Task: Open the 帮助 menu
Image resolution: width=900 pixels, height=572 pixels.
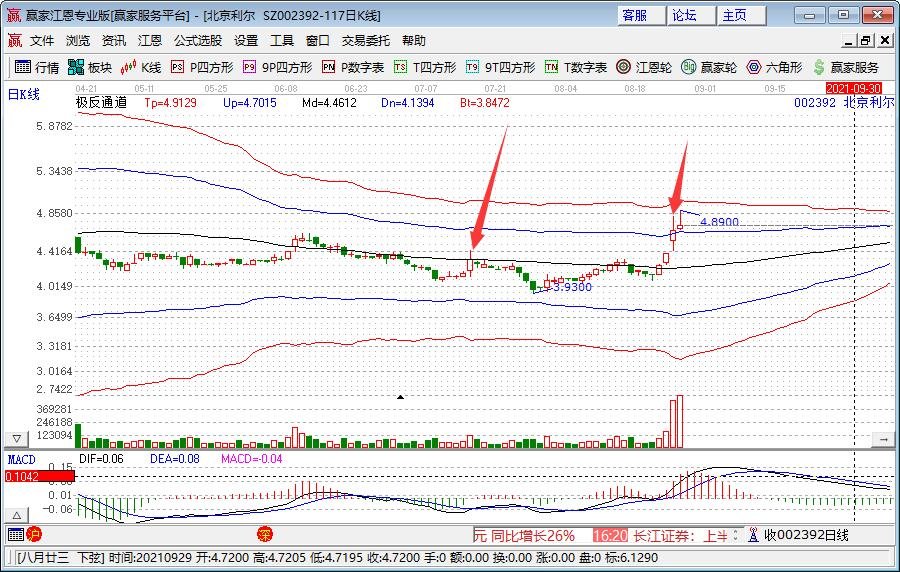Action: tap(414, 41)
